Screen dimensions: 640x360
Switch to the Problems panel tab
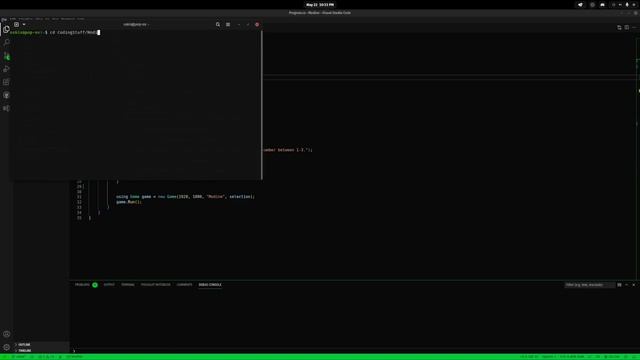82,284
